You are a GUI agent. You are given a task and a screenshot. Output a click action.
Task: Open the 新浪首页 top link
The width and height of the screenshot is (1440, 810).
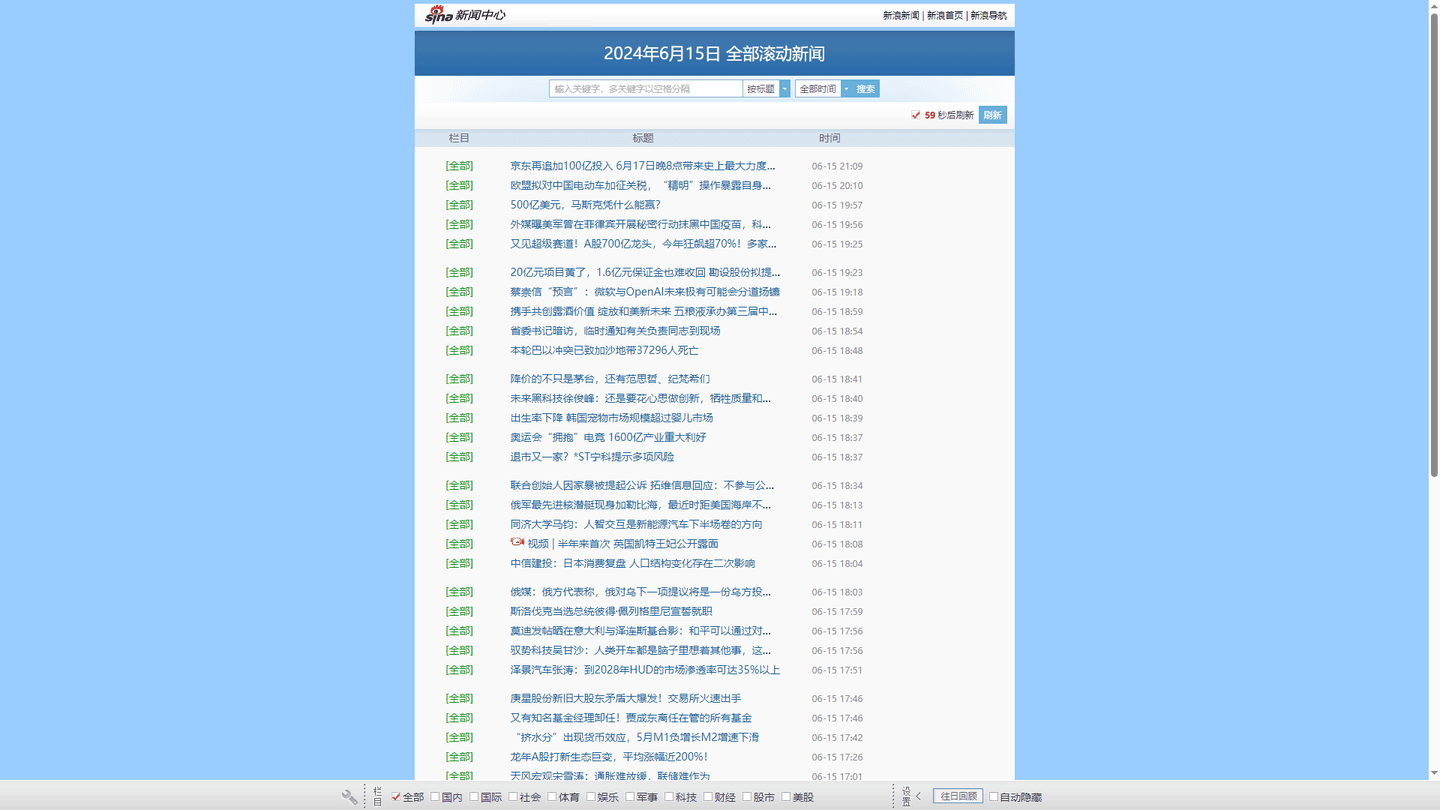point(945,16)
